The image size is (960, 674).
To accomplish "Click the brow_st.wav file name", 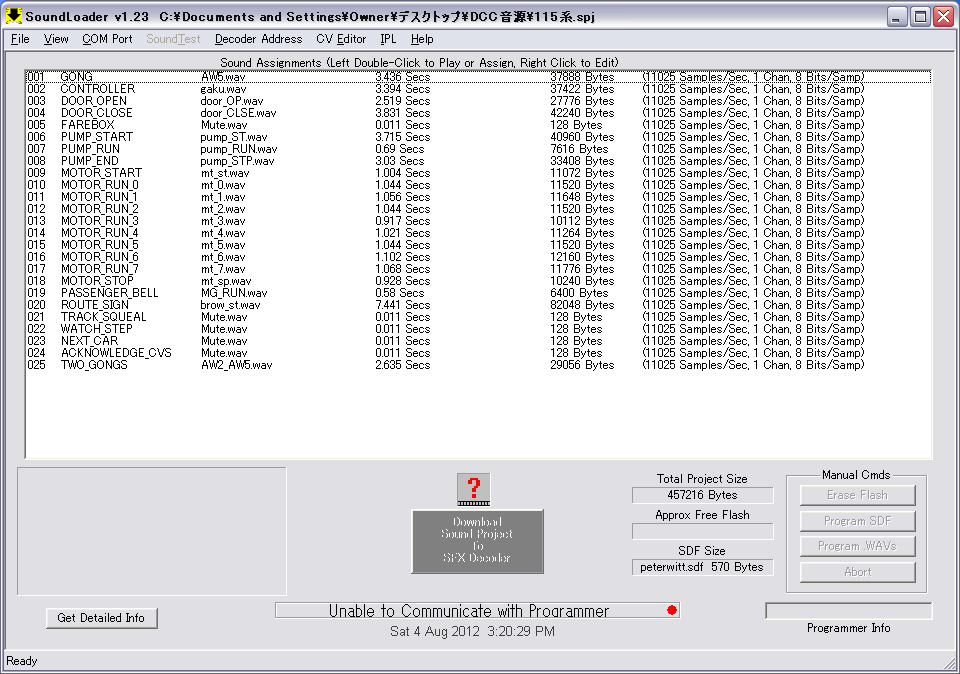I will click(230, 305).
